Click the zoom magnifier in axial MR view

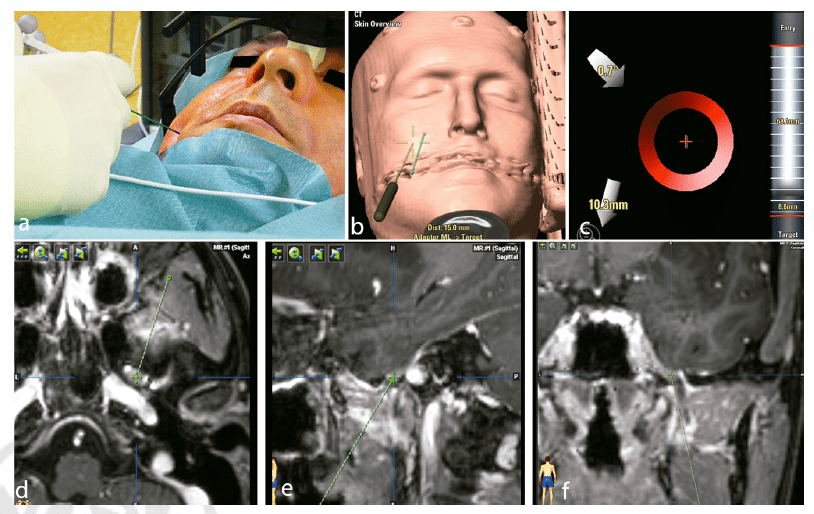pos(42,254)
